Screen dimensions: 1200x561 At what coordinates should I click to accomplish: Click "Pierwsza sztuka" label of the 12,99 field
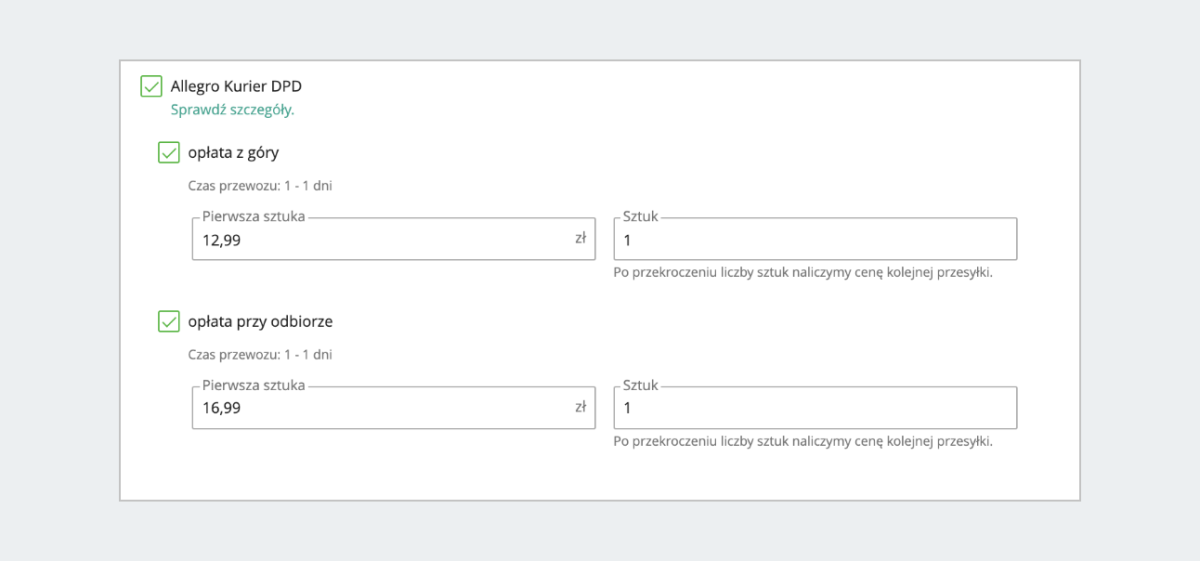point(253,216)
